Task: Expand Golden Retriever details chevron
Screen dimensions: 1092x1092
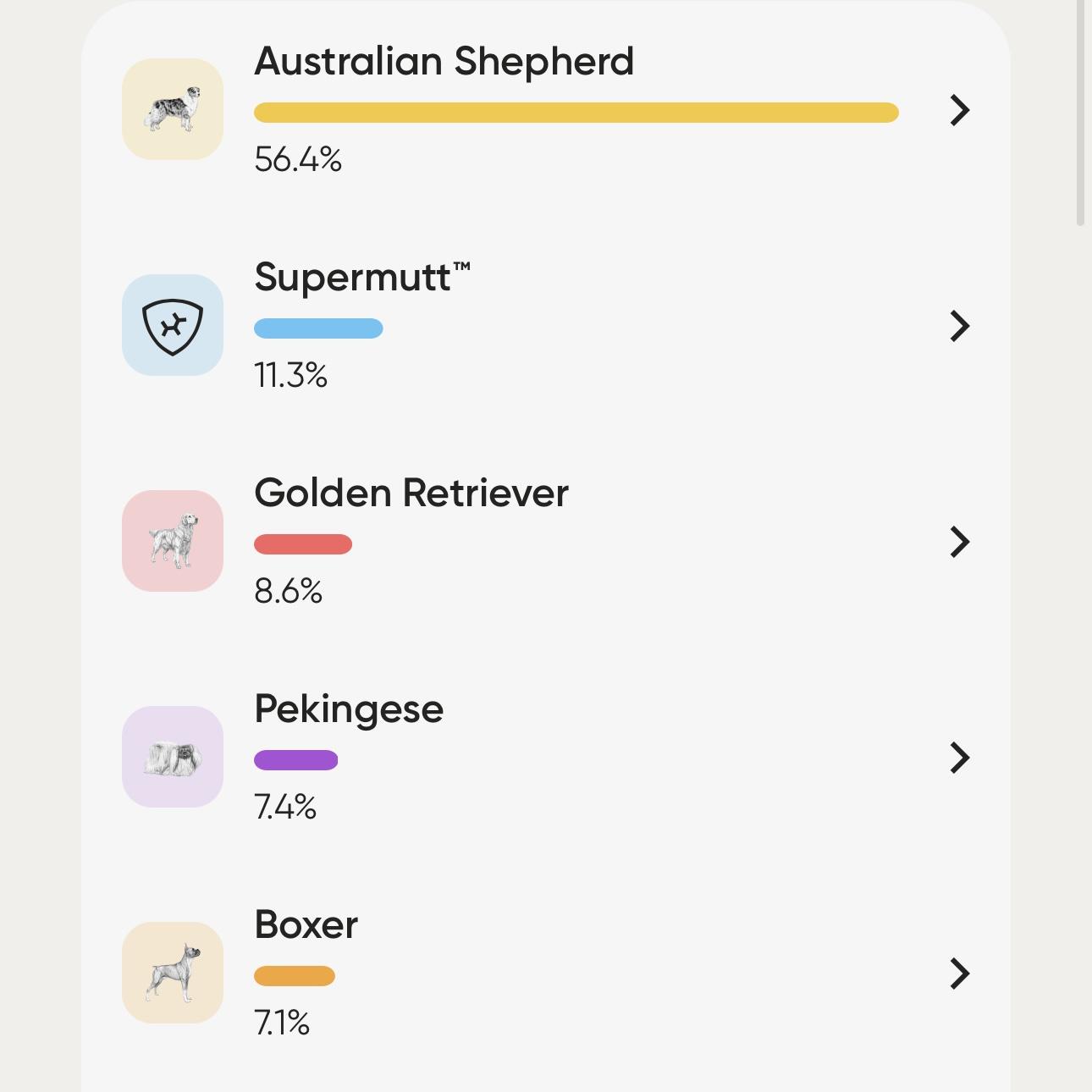Action: (959, 542)
